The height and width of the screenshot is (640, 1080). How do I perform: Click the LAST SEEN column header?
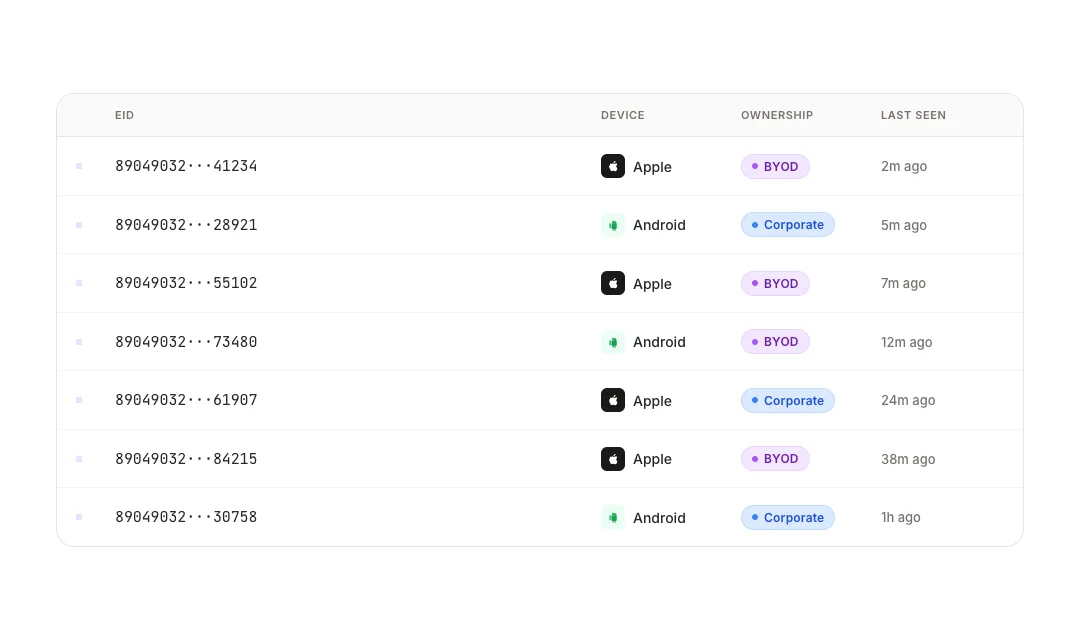[x=913, y=115]
